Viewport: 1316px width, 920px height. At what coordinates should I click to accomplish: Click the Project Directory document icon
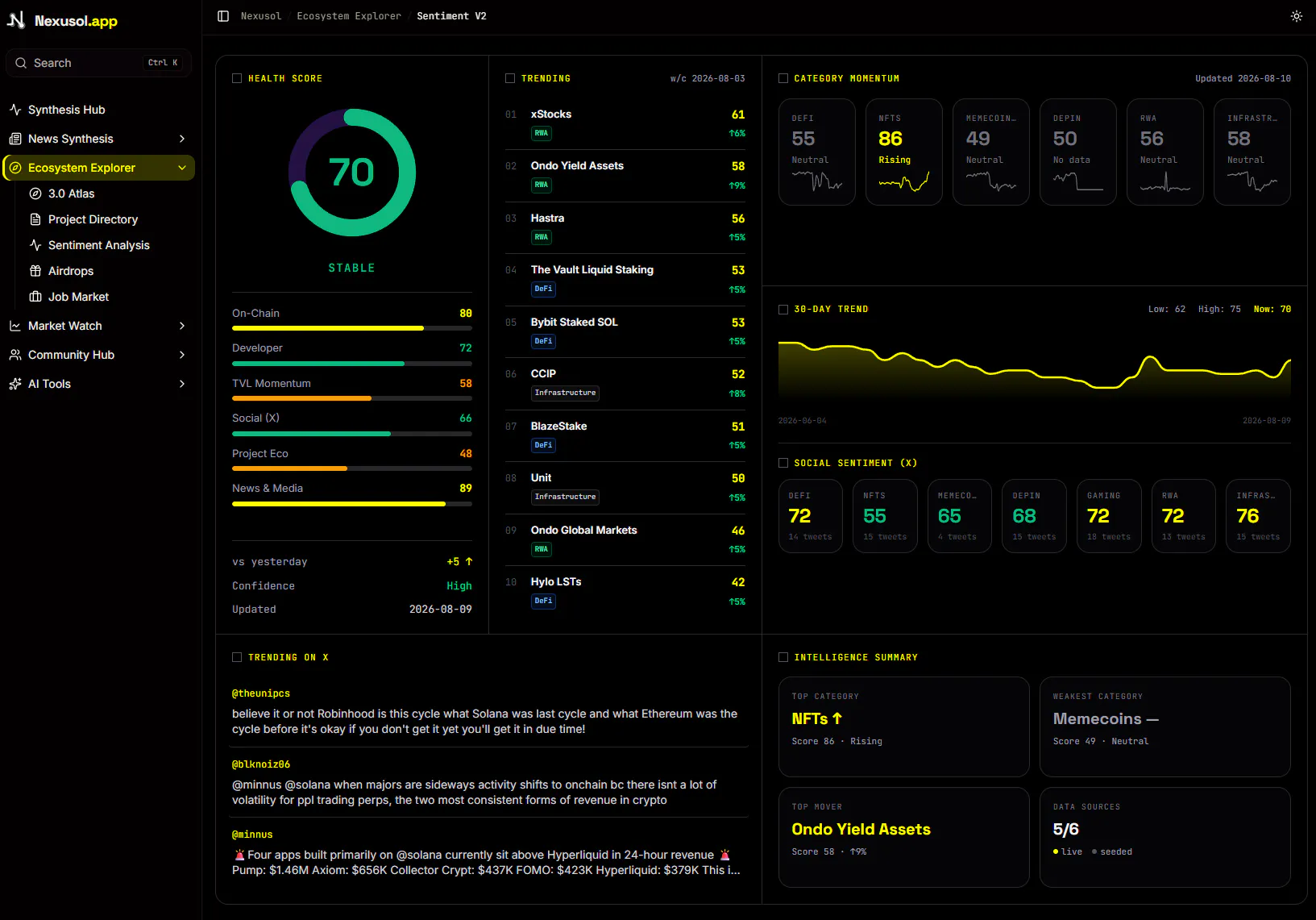pos(35,219)
